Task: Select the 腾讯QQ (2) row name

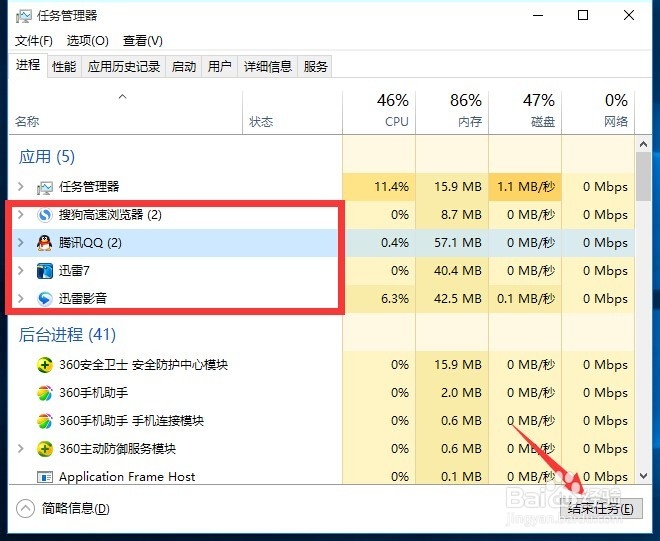Action: (x=90, y=243)
